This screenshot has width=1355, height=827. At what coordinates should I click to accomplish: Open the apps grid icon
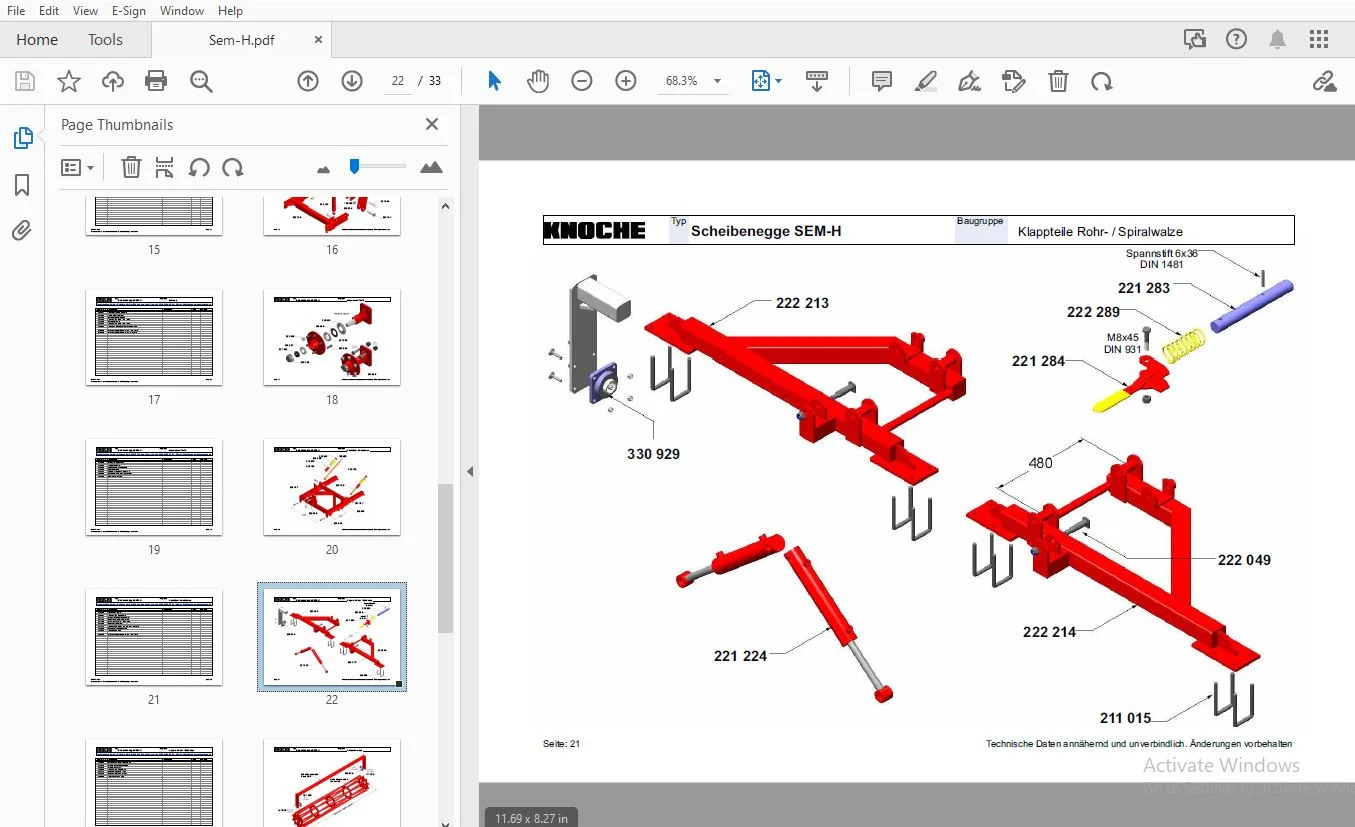(x=1319, y=40)
